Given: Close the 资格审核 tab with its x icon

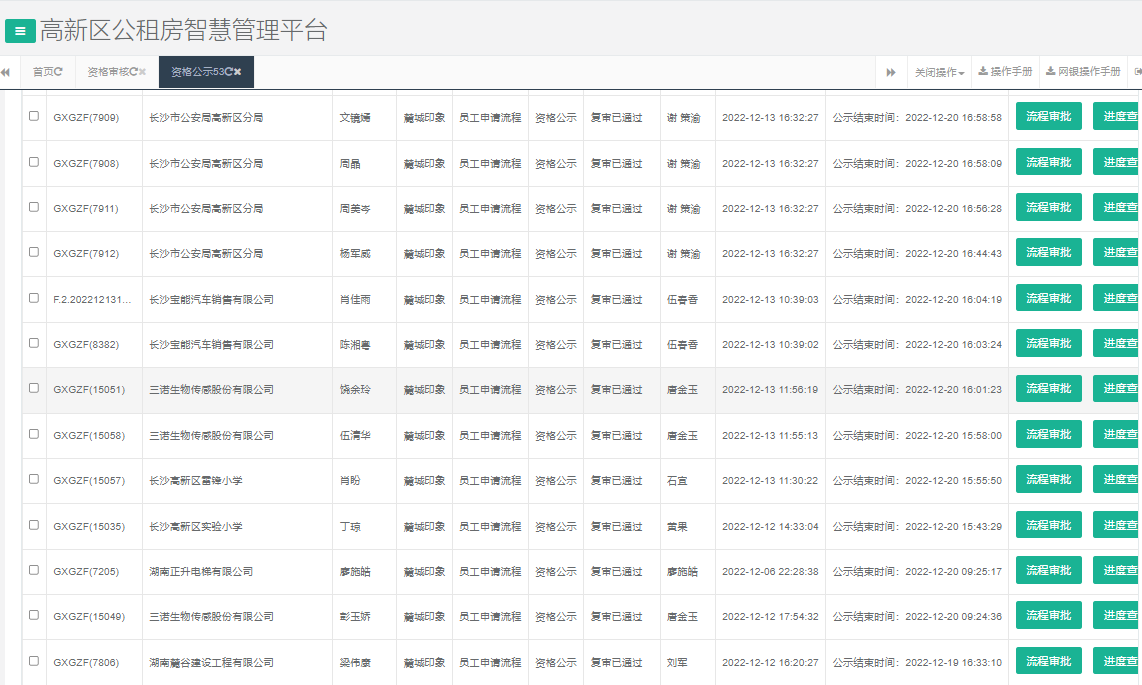Looking at the screenshot, I should [142, 71].
